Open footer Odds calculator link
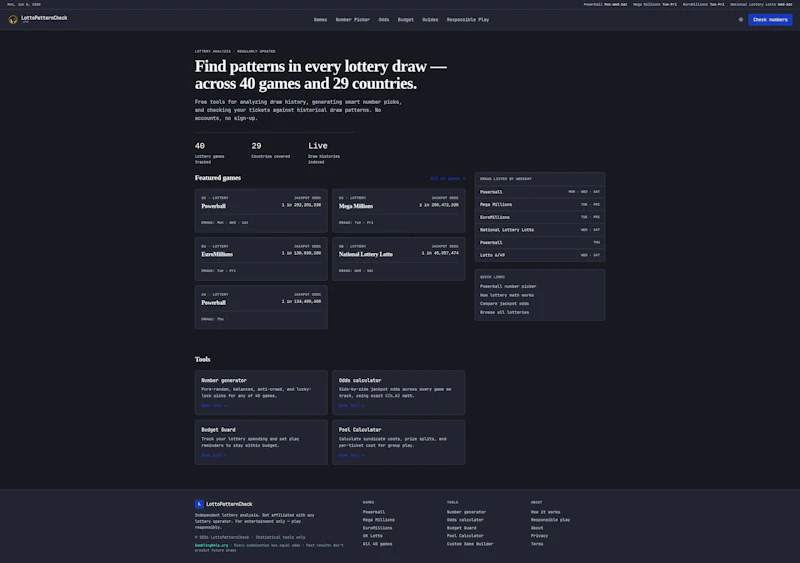The image size is (800, 563). click(x=465, y=520)
